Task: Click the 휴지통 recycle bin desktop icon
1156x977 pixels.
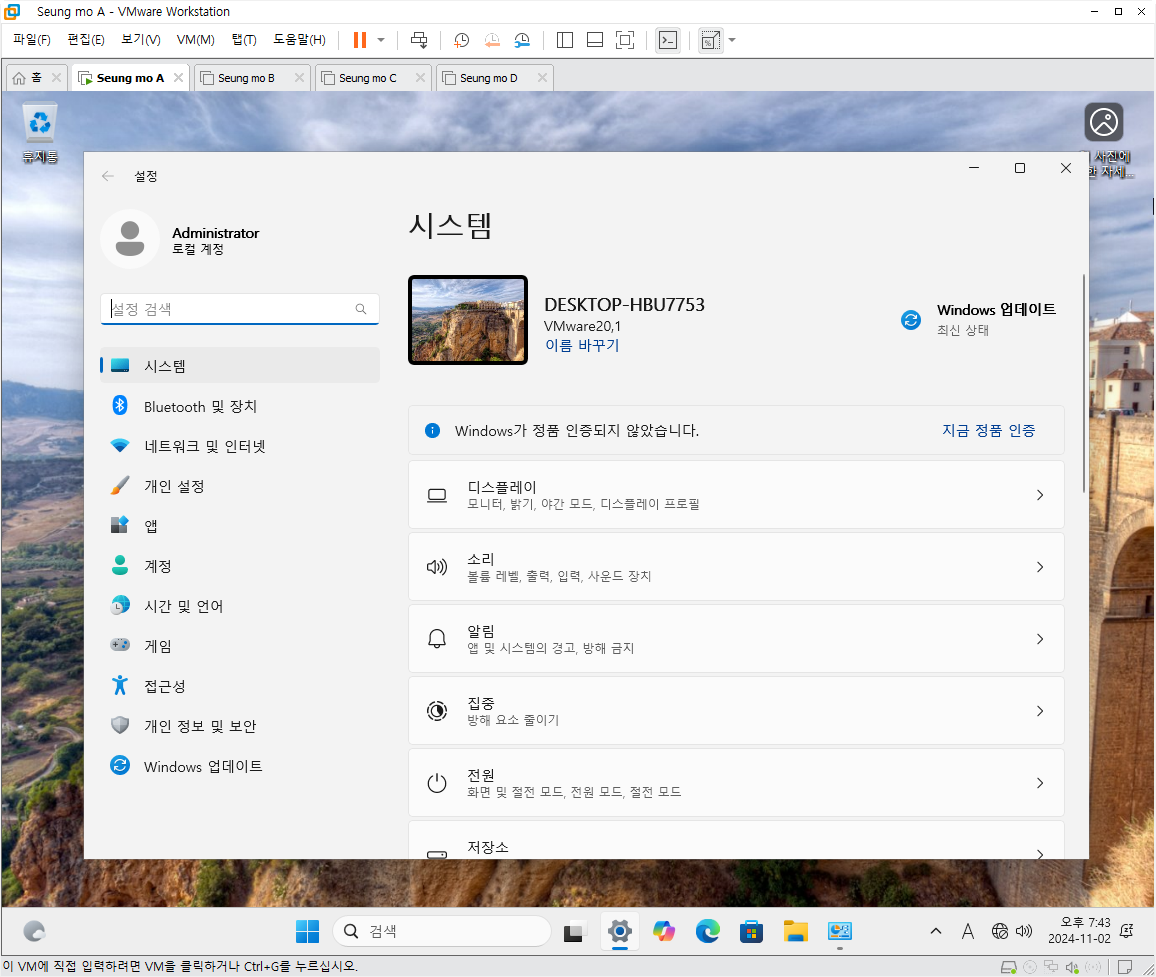Action: [40, 133]
